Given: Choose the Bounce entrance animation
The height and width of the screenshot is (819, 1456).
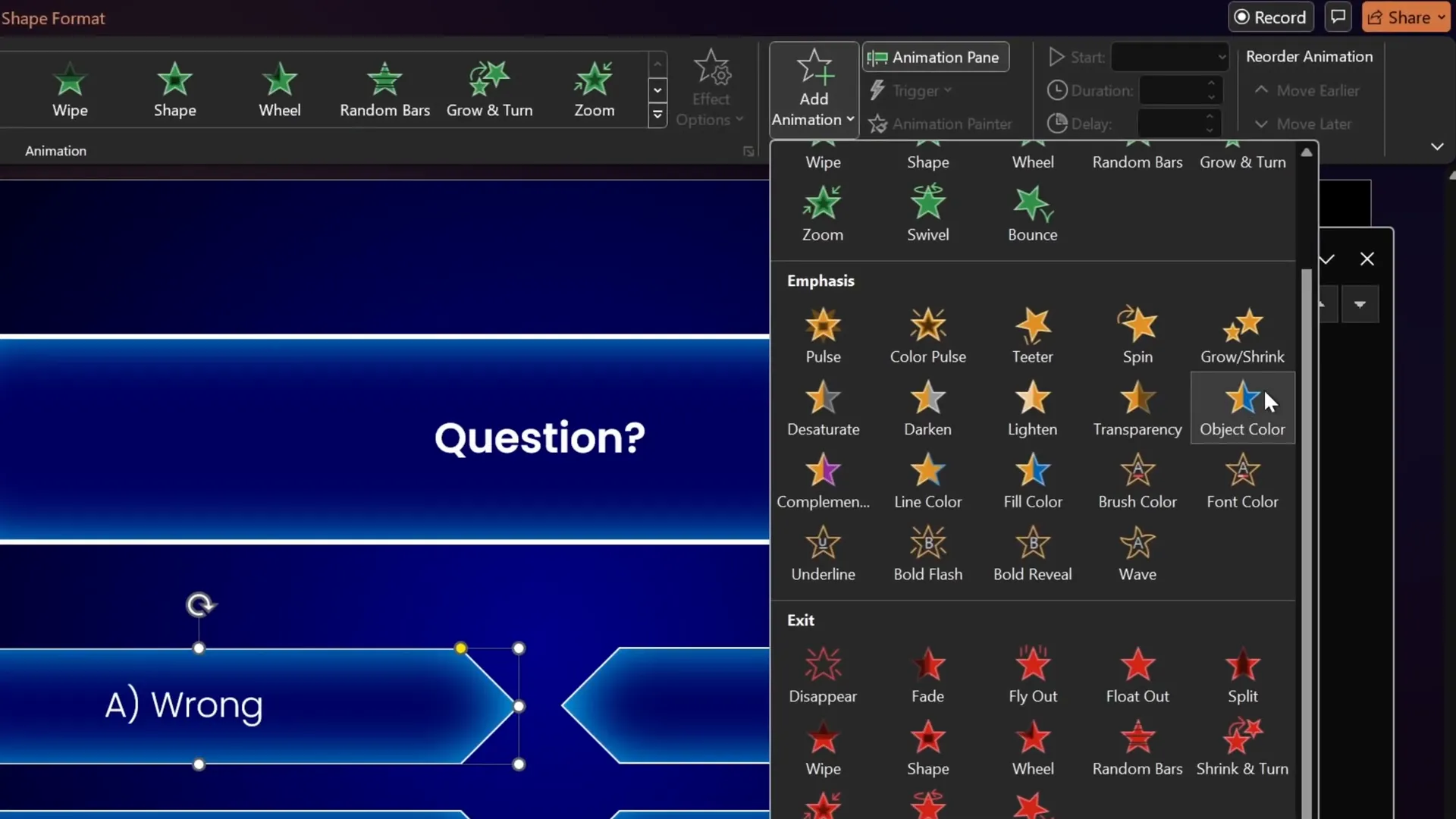Looking at the screenshot, I should coord(1032,215).
